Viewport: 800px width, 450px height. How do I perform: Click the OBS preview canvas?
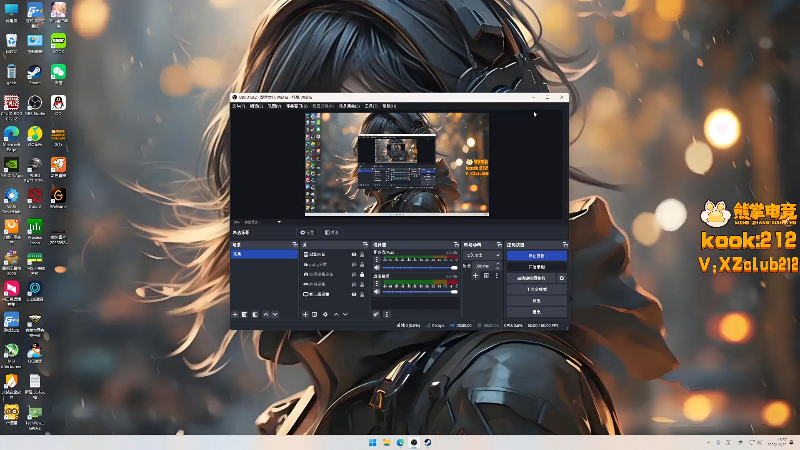tap(397, 164)
